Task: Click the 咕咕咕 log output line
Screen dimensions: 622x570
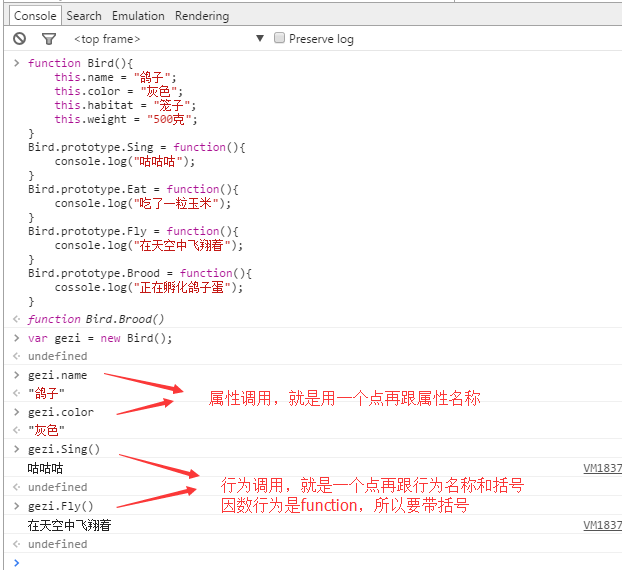Action: 45,468
